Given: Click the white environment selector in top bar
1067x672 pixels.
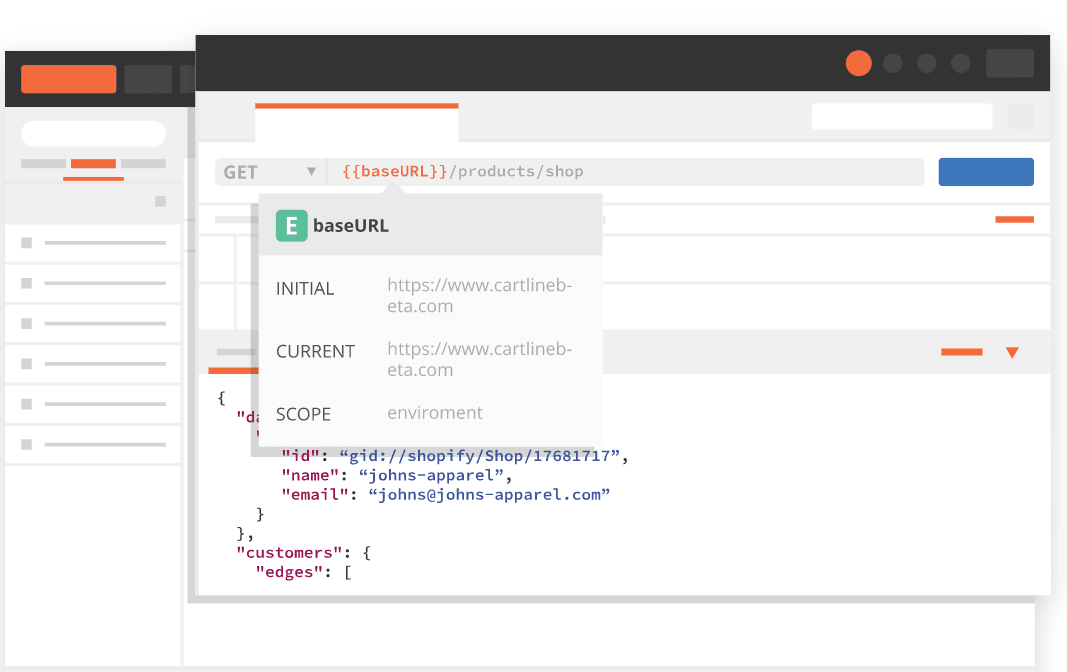Looking at the screenshot, I should [902, 116].
